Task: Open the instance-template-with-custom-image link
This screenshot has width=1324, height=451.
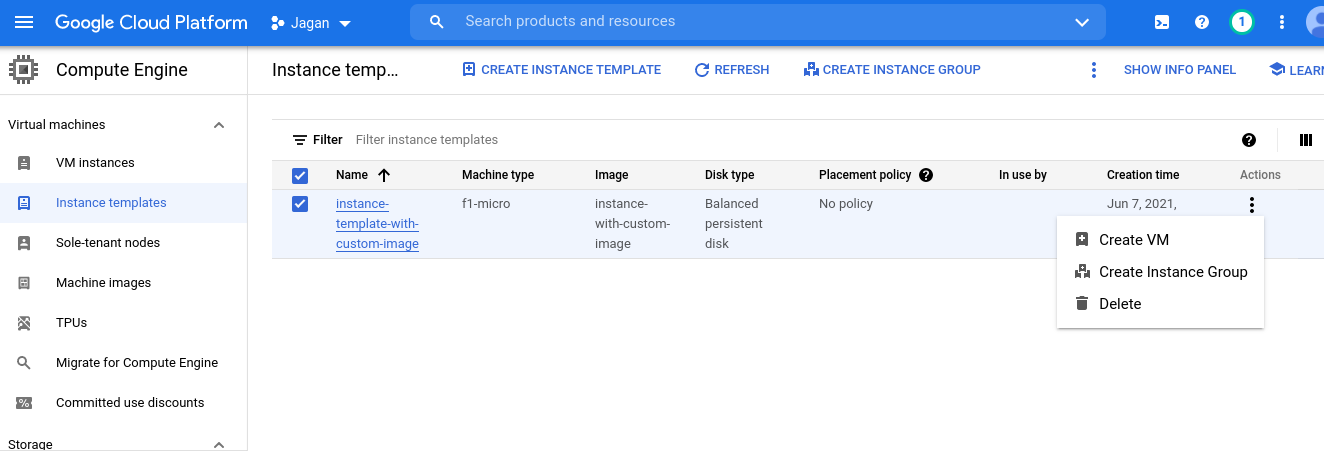Action: [x=377, y=224]
